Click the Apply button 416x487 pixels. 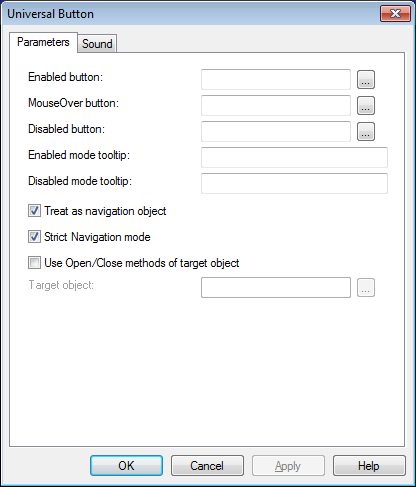[288, 466]
